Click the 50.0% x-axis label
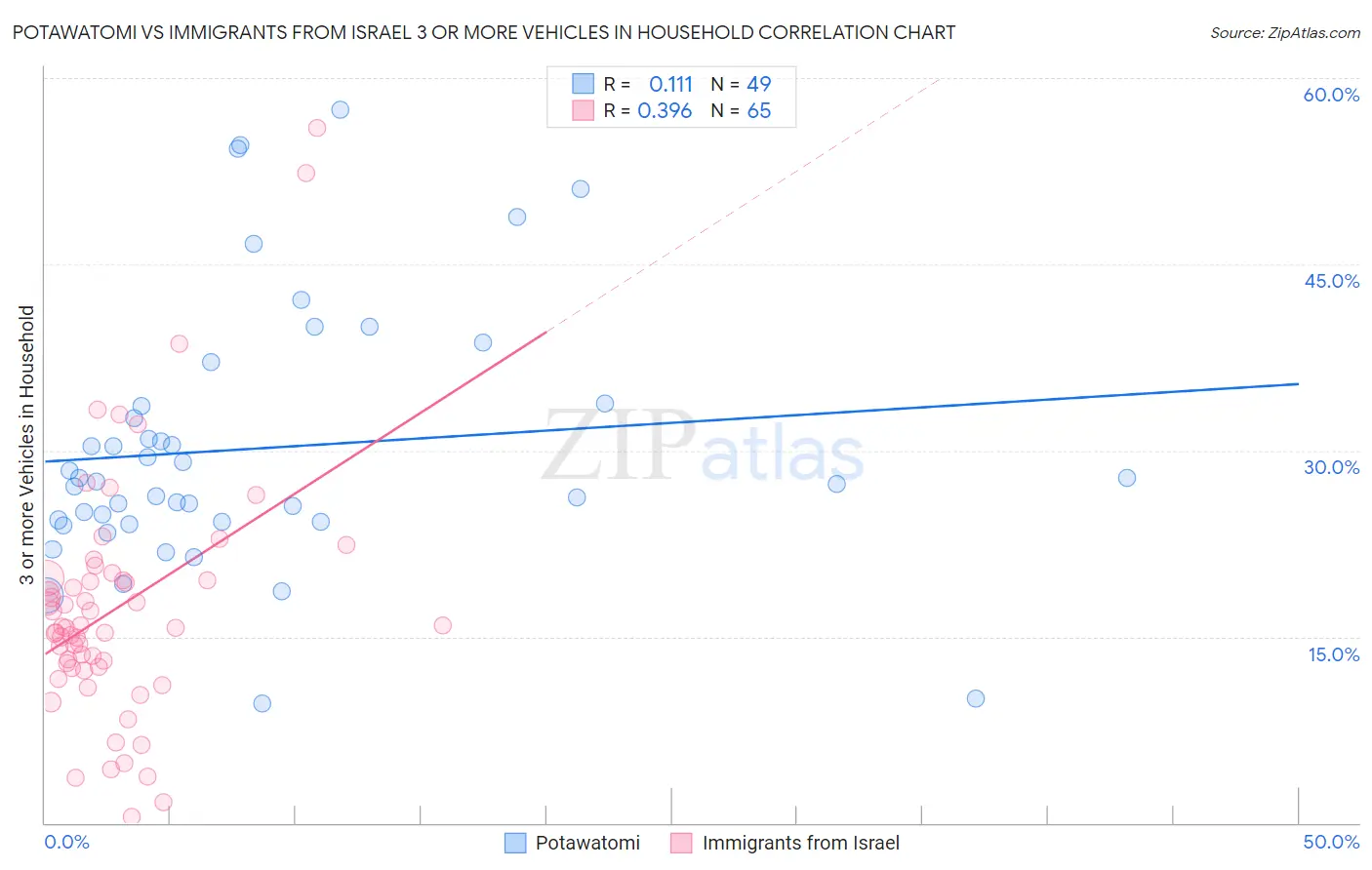The image size is (1372, 870). 1331,842
